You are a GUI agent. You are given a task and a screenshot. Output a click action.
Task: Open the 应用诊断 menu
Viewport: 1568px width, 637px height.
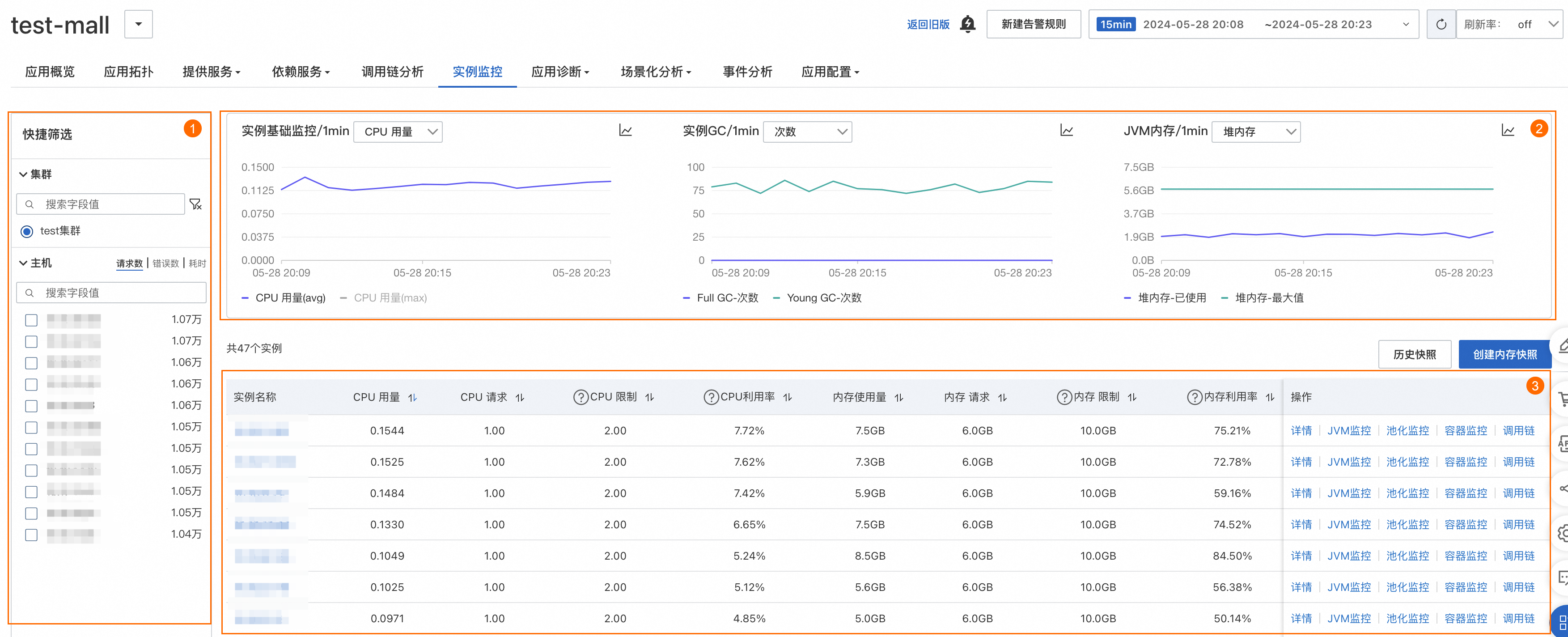(560, 72)
